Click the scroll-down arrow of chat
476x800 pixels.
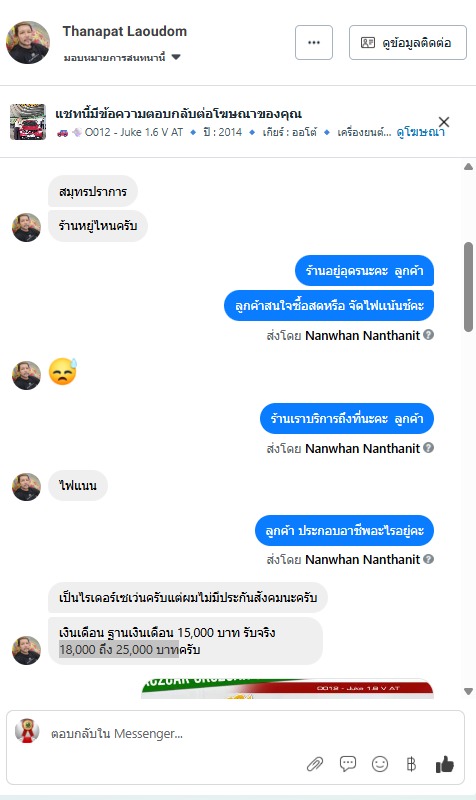click(468, 691)
